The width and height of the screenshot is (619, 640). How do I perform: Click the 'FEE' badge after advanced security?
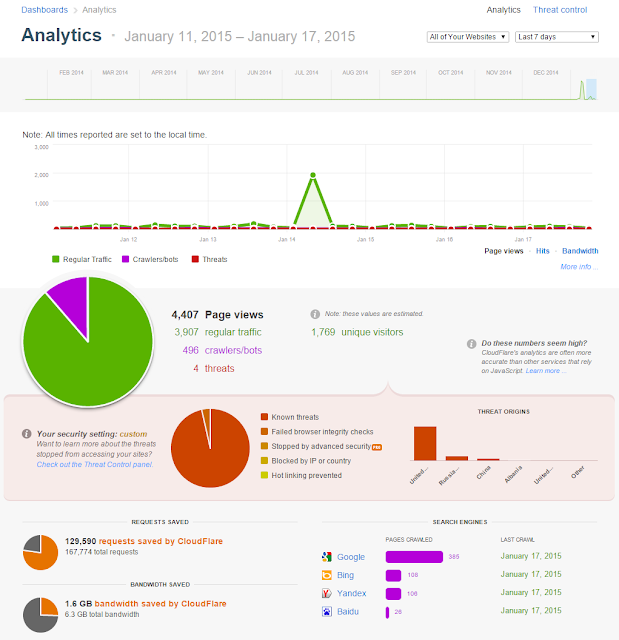point(377,447)
